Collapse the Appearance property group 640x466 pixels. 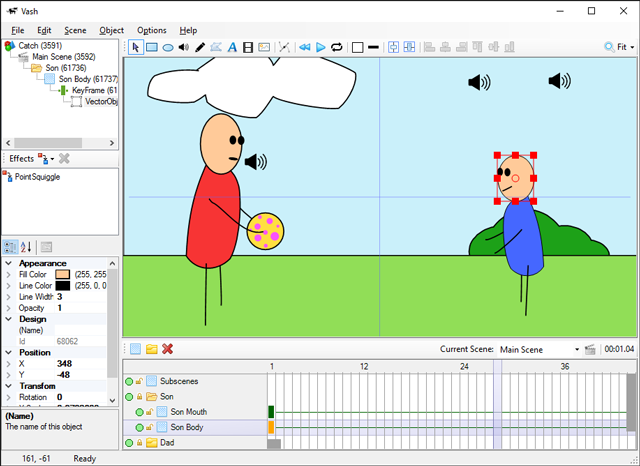(8, 263)
